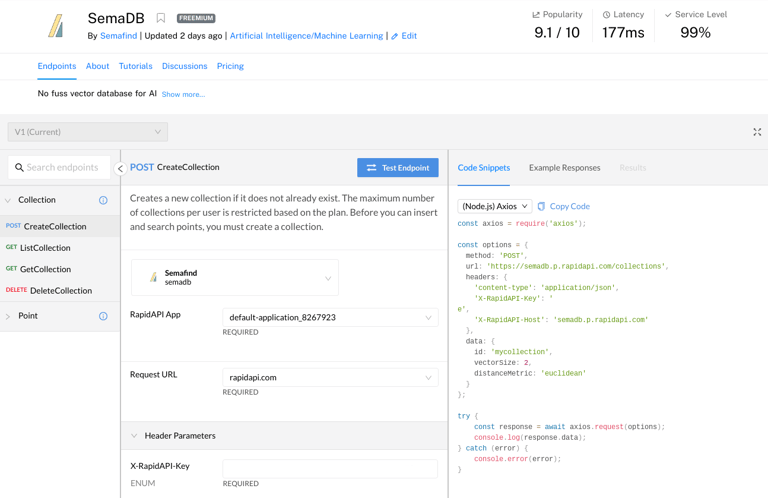Open the Example Responses tab
Image resolution: width=768 pixels, height=498 pixels.
pyautogui.click(x=564, y=168)
